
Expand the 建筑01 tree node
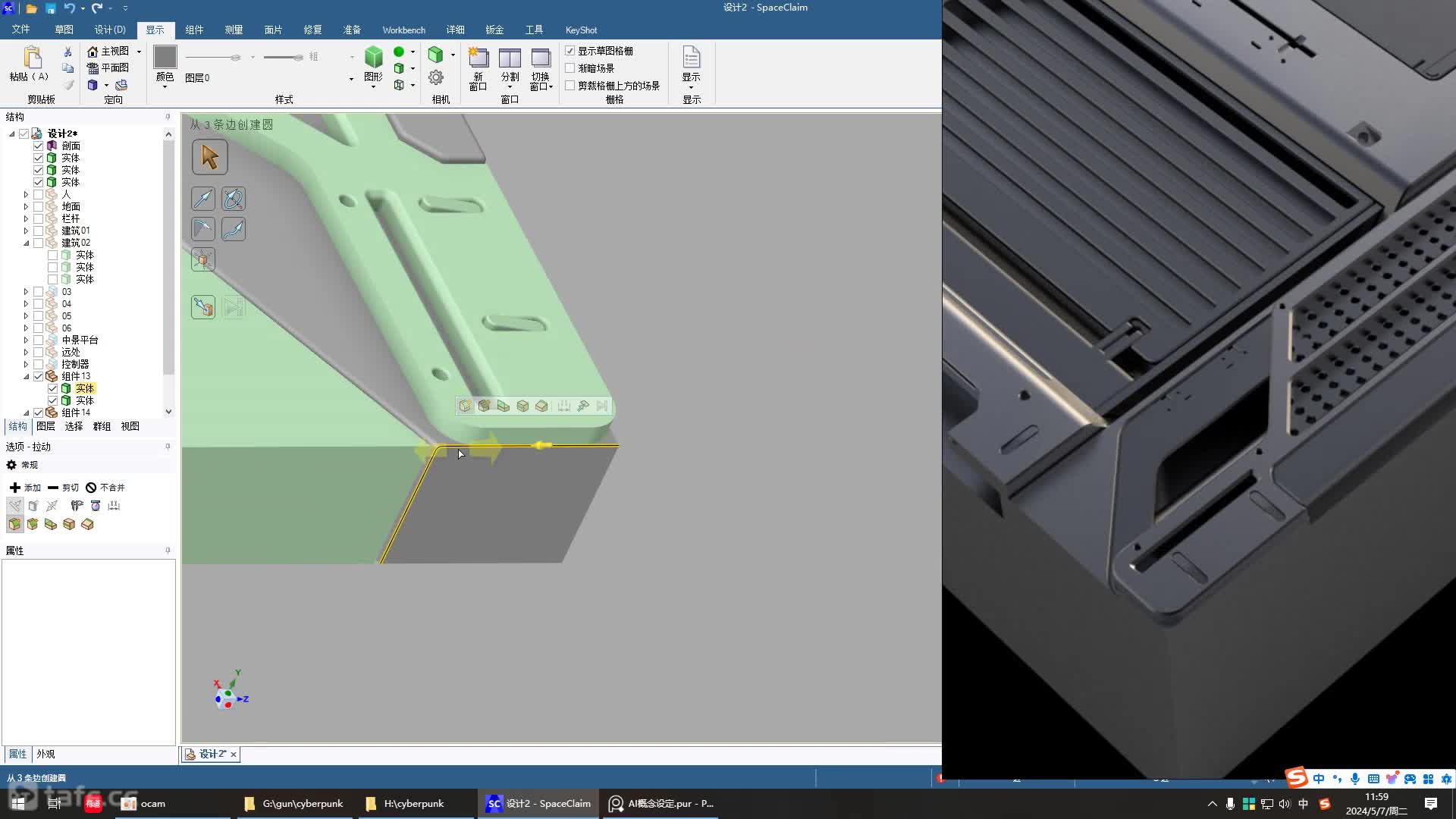[26, 231]
